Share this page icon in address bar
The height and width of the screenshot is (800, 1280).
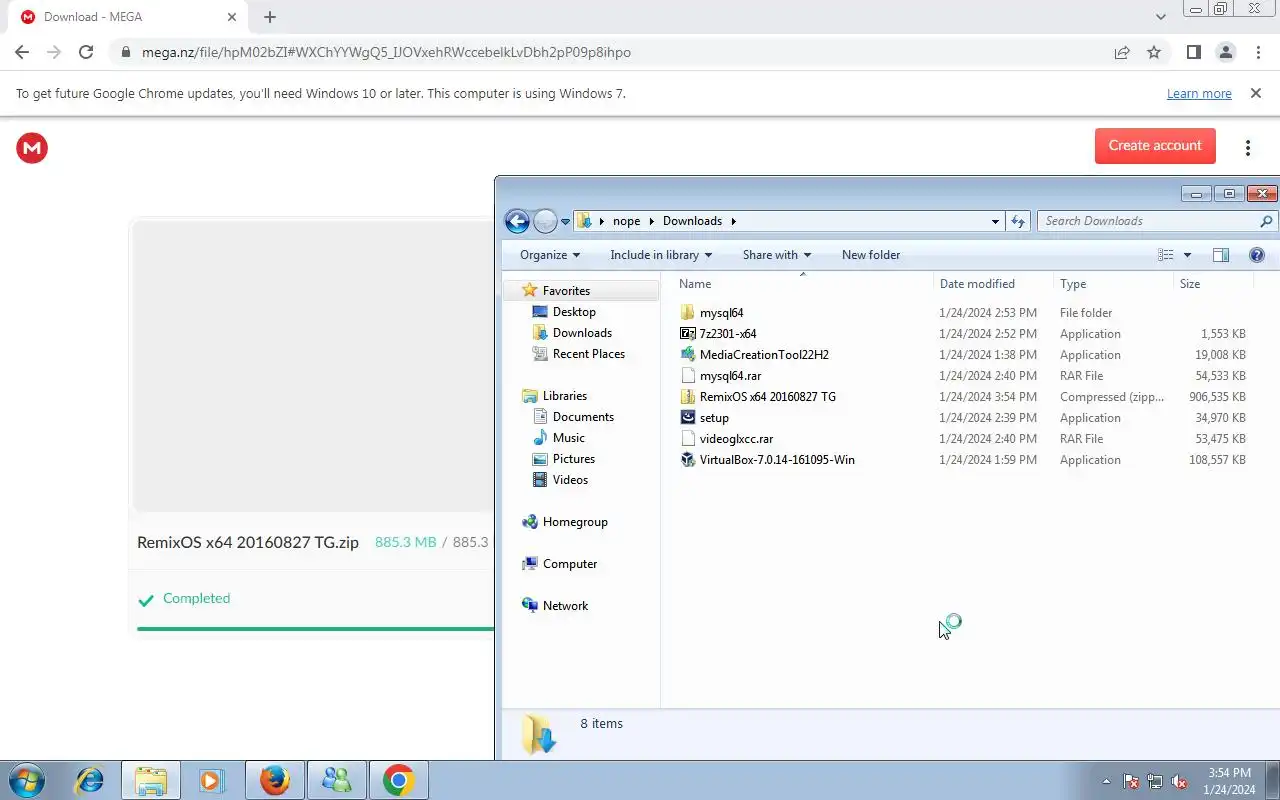1122,52
